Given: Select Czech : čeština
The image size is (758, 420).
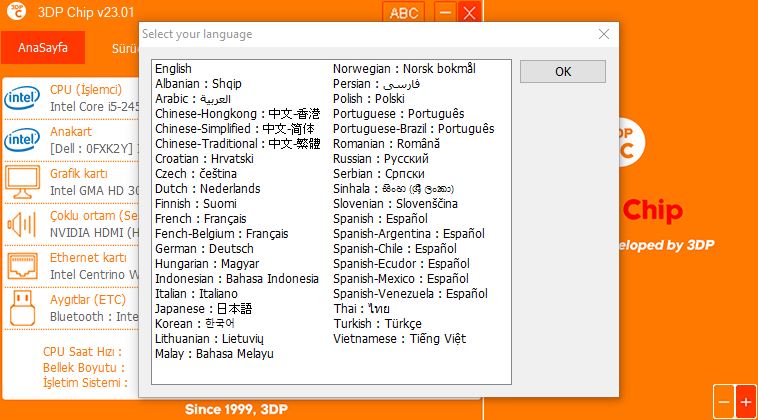Looking at the screenshot, I should (196, 174).
